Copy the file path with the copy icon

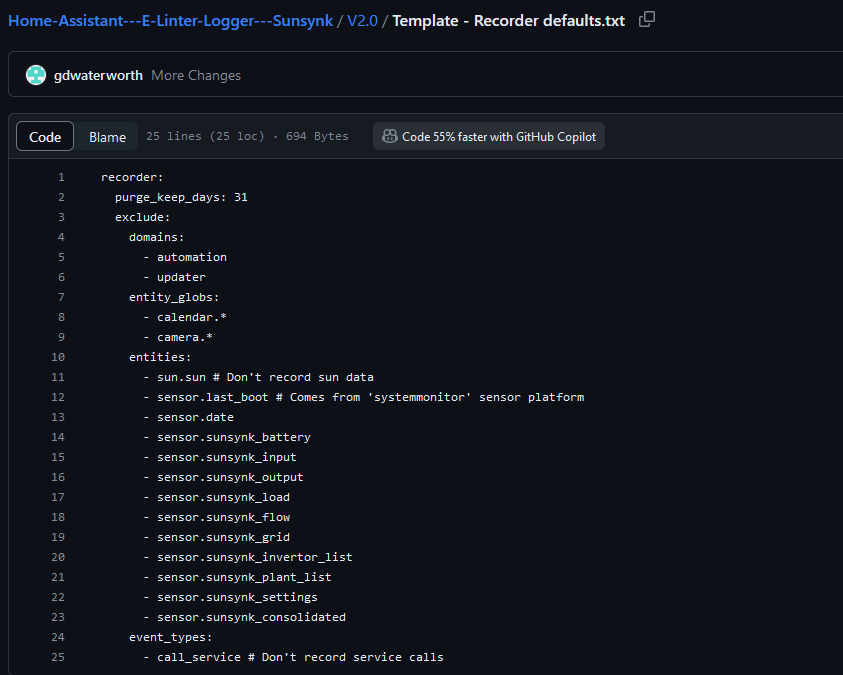[x=647, y=20]
